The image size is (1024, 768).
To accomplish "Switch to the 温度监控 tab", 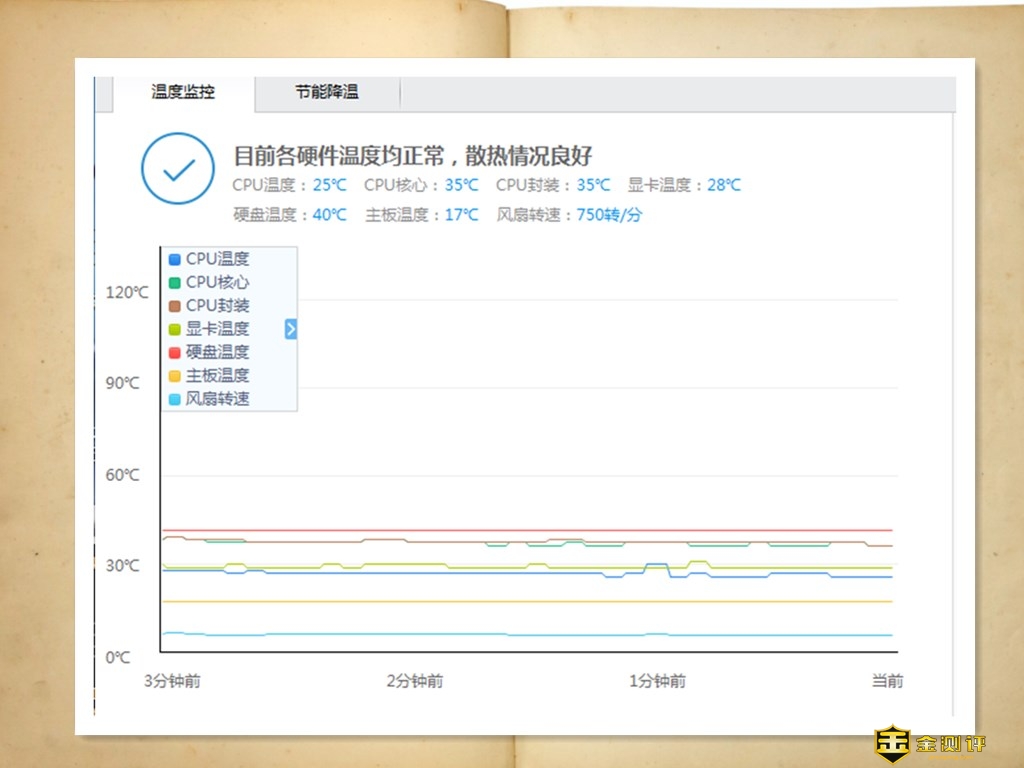I will (183, 92).
